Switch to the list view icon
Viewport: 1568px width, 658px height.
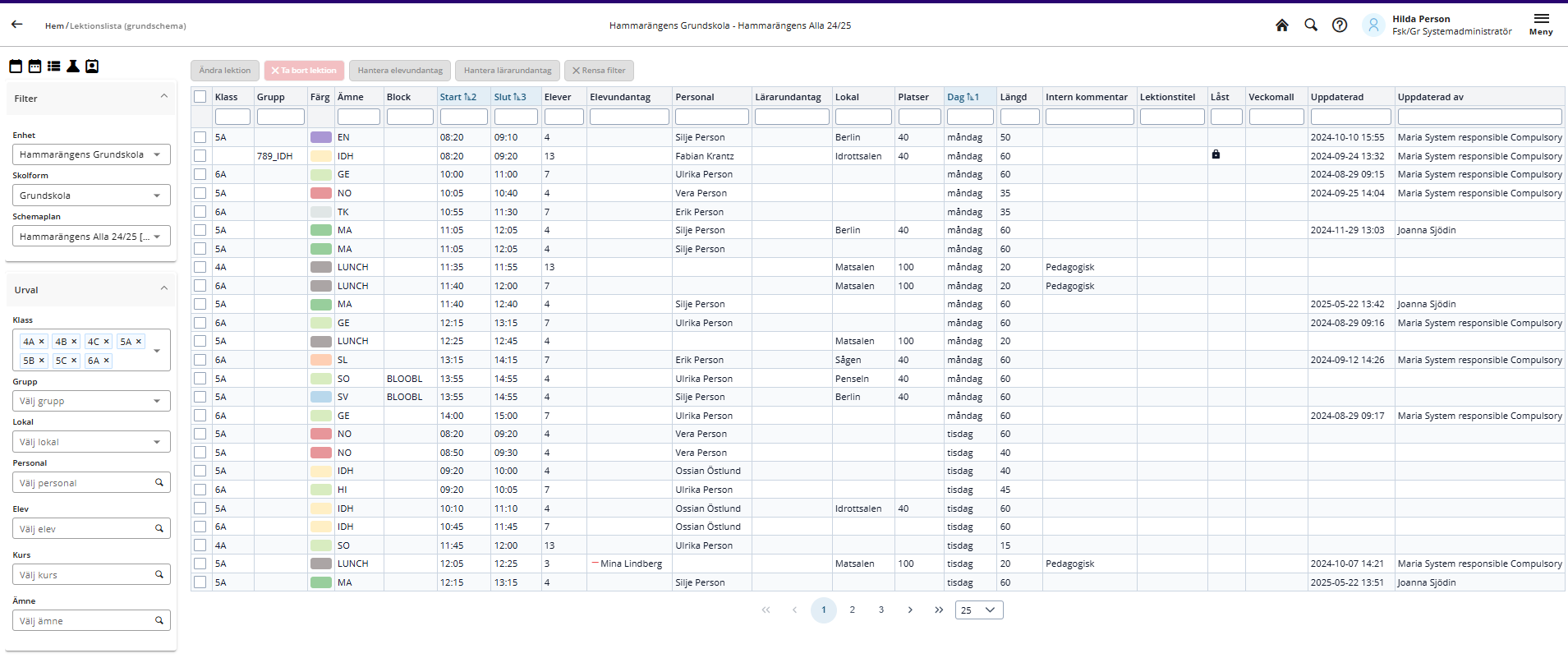pos(54,67)
